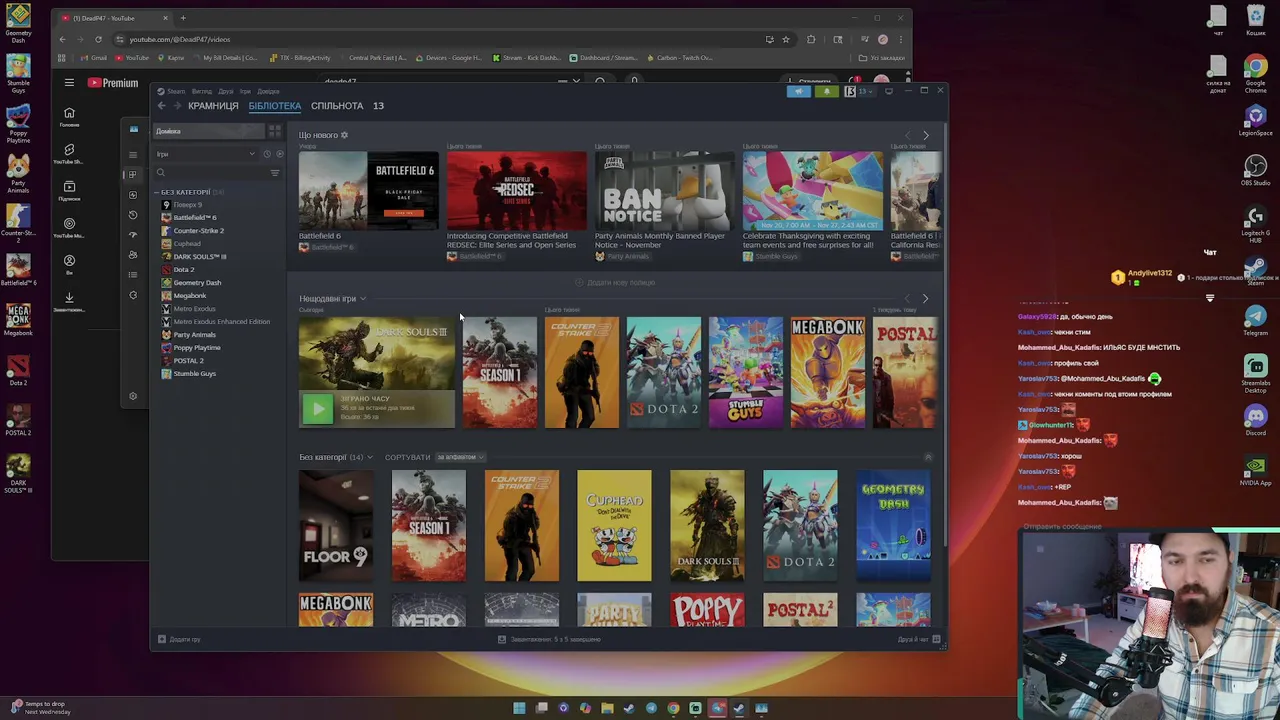Open the Geometry Dash game tile
Viewport: 1280px width, 720px height.
point(893,525)
